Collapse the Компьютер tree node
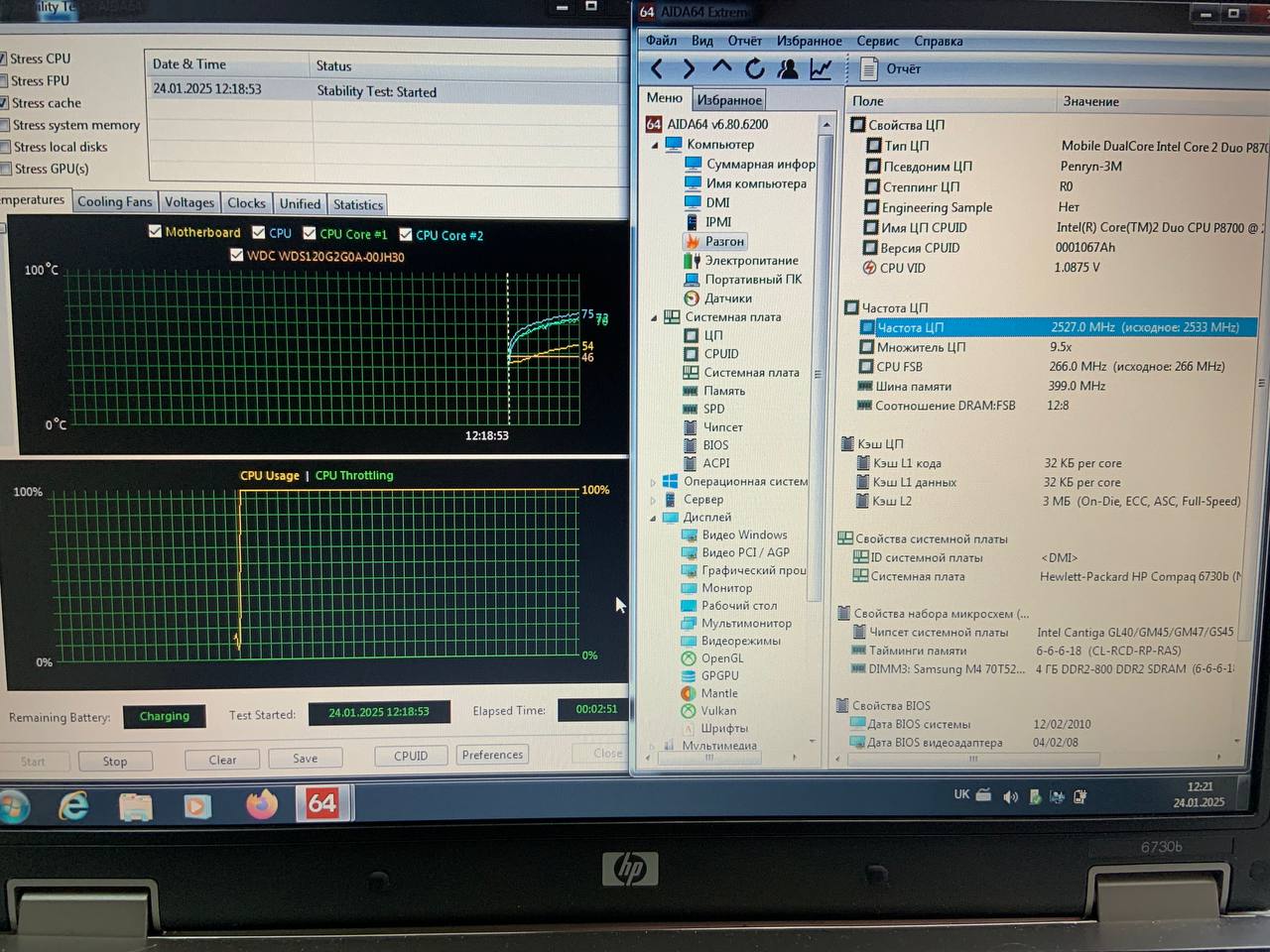The height and width of the screenshot is (952, 1270). pyautogui.click(x=655, y=145)
